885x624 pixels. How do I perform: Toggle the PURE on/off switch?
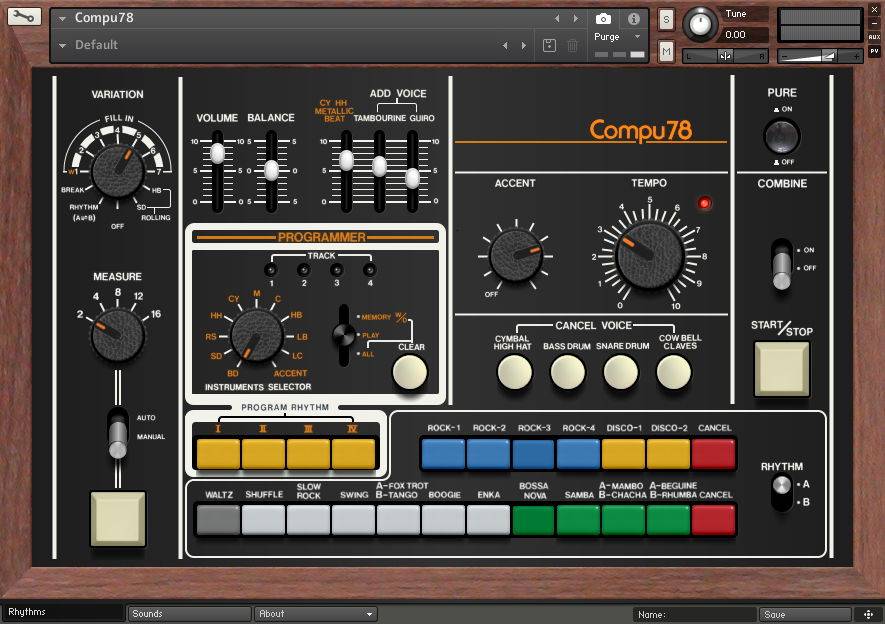[x=781, y=136]
